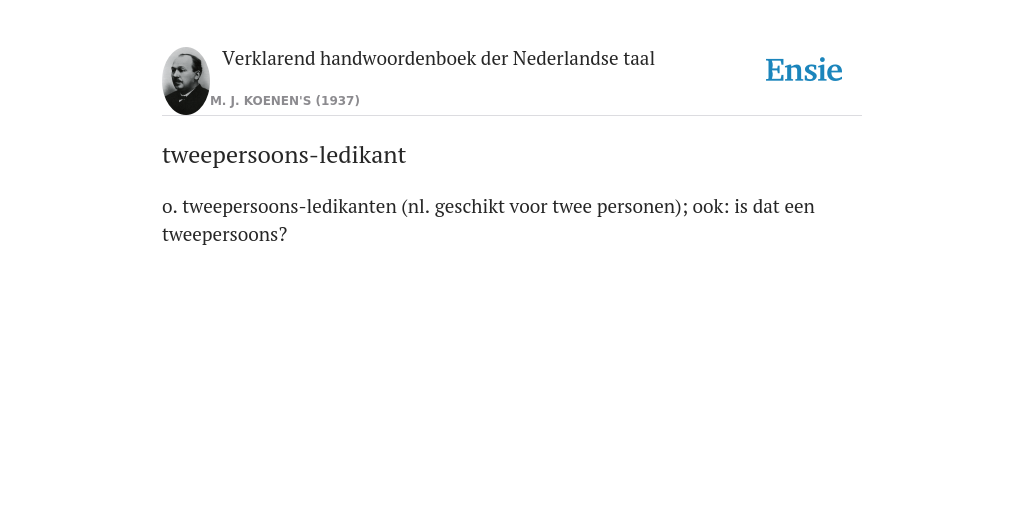Click the Ensie logo
This screenshot has height=512, width=1024.
point(803,71)
